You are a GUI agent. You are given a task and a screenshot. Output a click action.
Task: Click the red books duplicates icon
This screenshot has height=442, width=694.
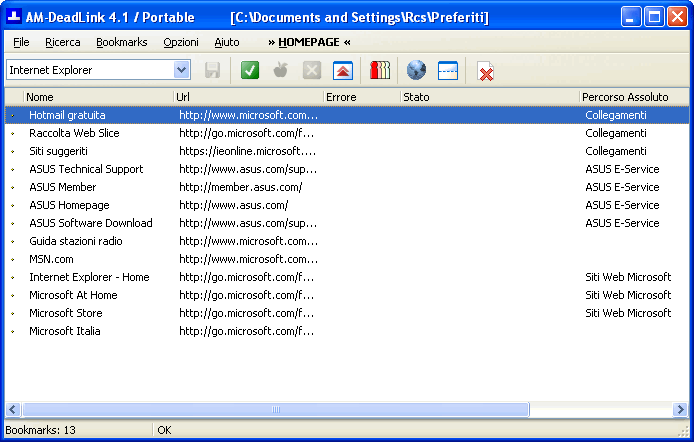[380, 70]
